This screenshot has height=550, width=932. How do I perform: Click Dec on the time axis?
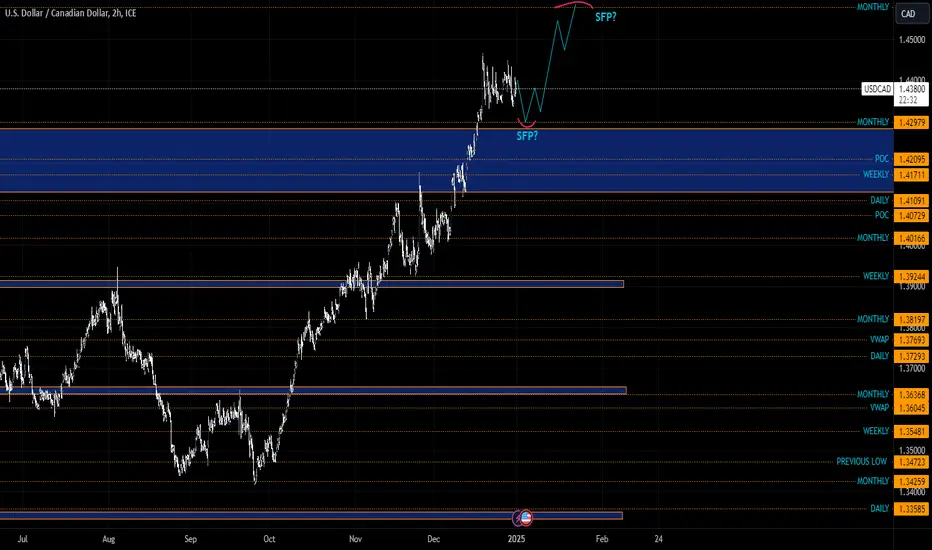coord(433,539)
